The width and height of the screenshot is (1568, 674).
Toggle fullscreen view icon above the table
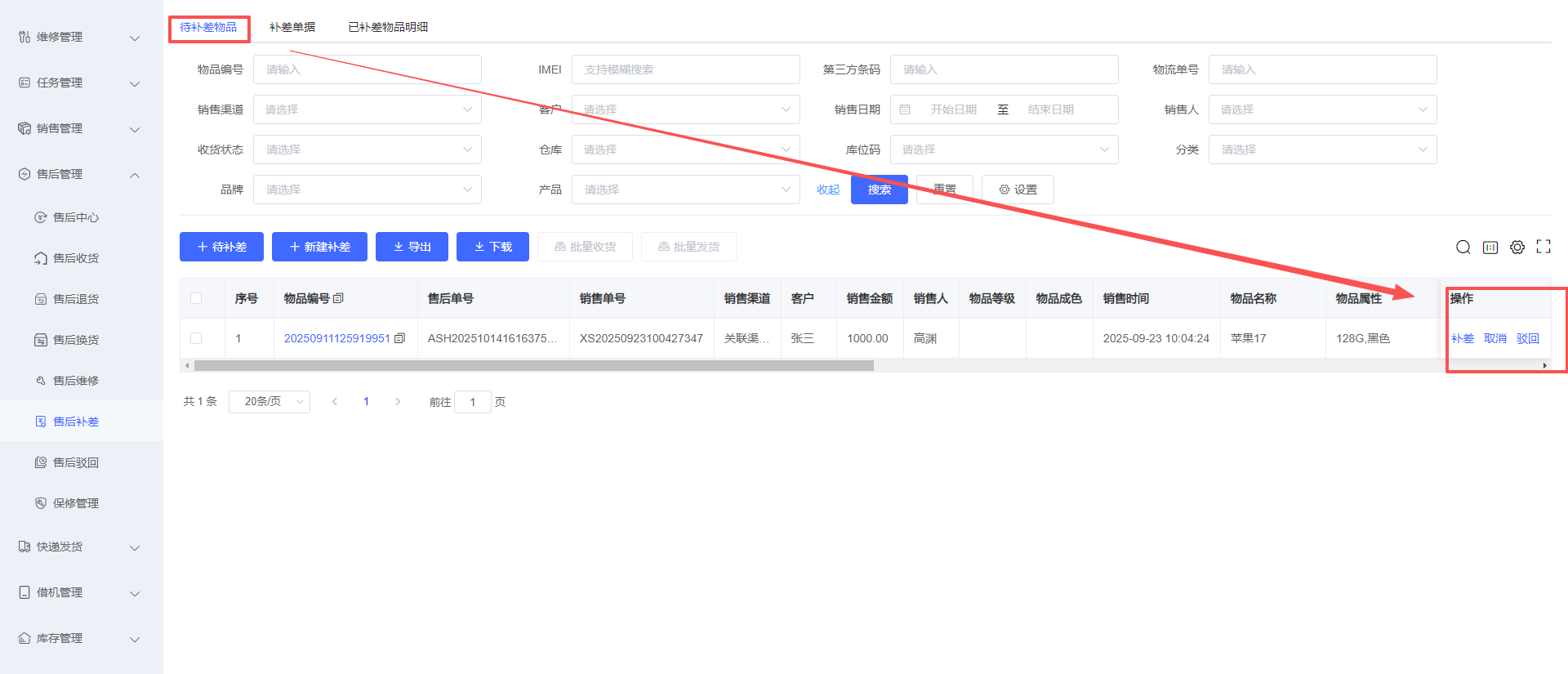(1543, 247)
